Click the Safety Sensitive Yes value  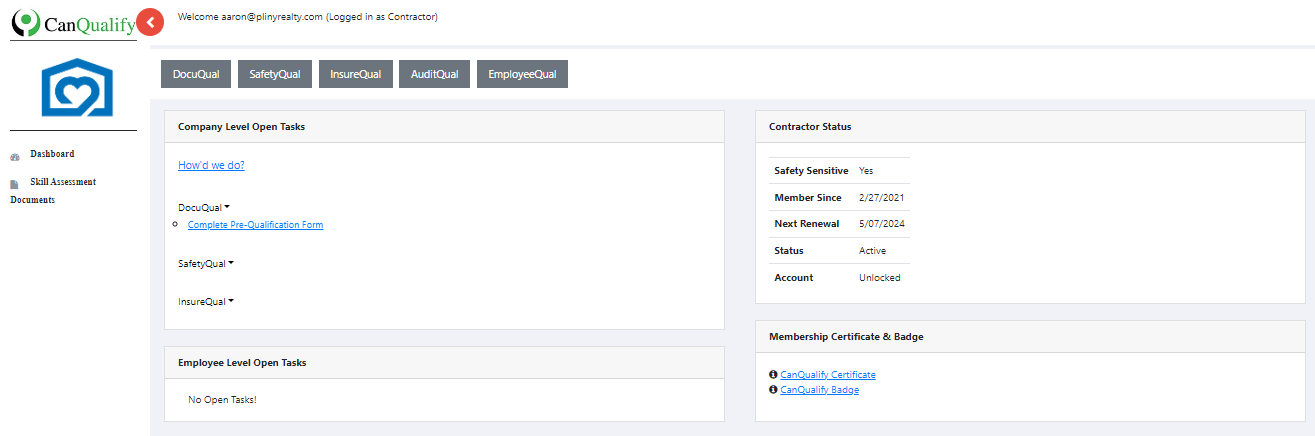tap(866, 171)
